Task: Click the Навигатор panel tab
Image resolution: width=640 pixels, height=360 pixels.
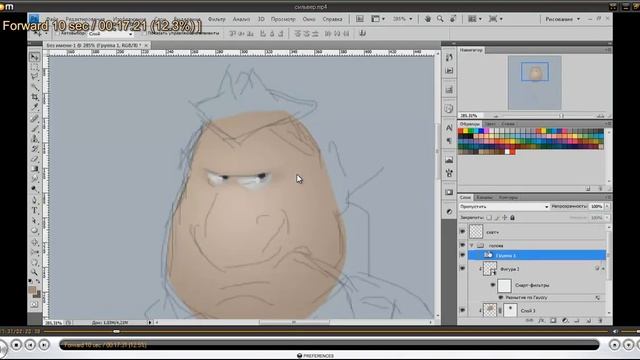Action: point(471,50)
